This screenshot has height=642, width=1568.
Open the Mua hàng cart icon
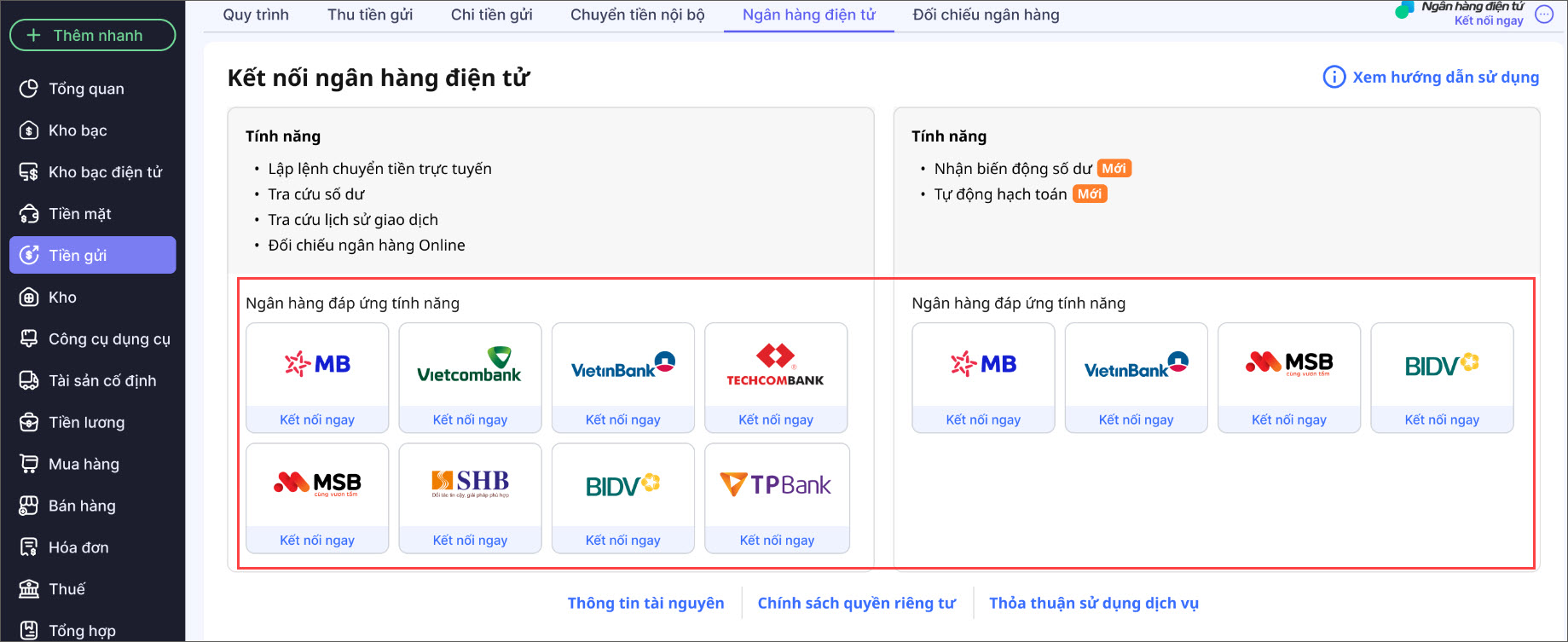[29, 464]
